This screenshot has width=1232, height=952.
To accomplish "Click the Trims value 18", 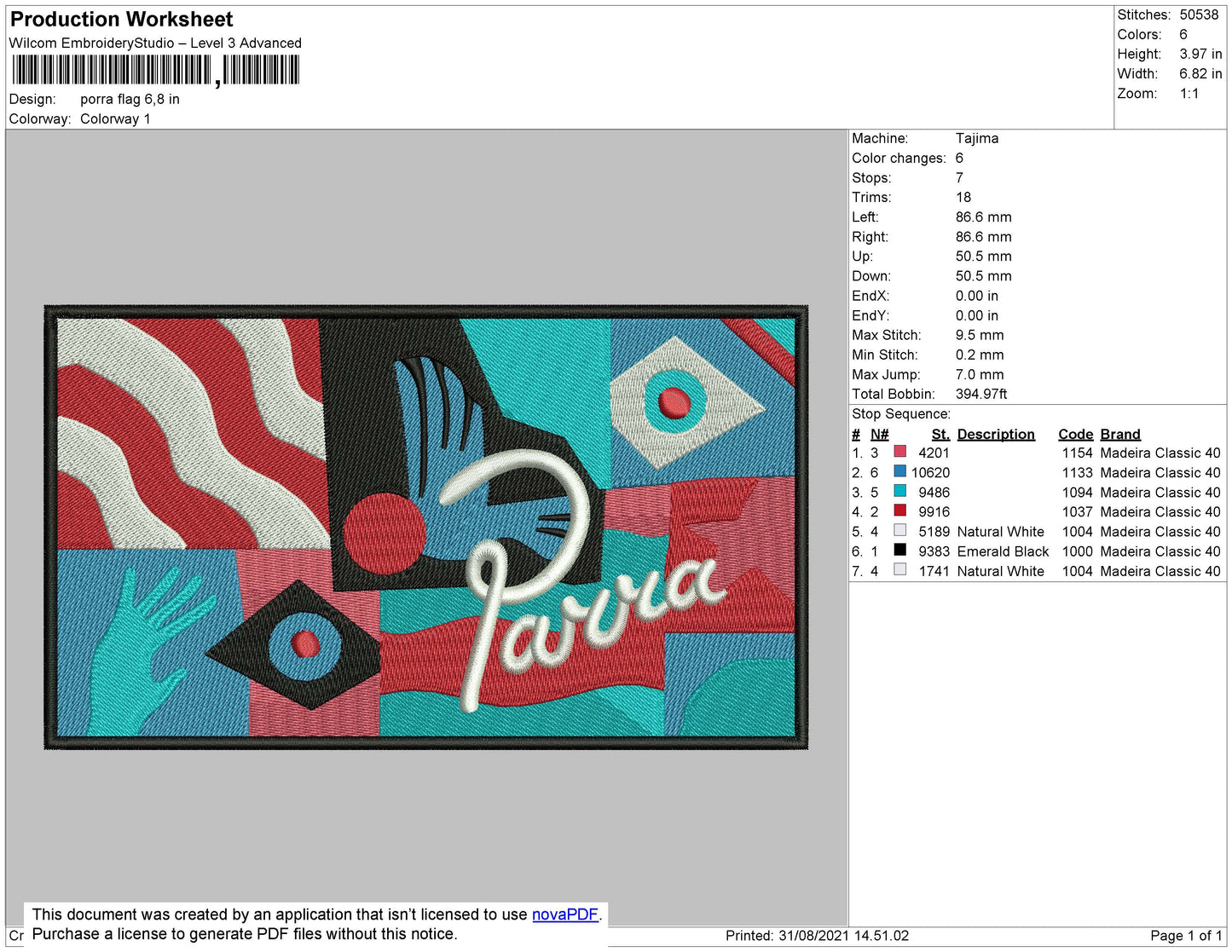I will click(x=963, y=197).
